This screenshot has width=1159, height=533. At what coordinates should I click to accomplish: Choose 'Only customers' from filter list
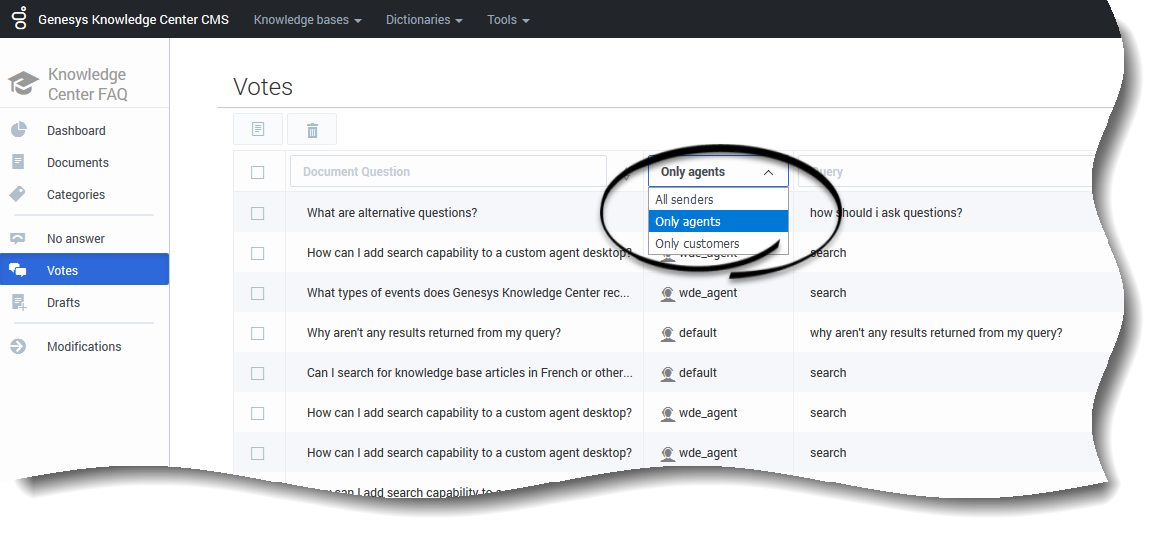697,244
